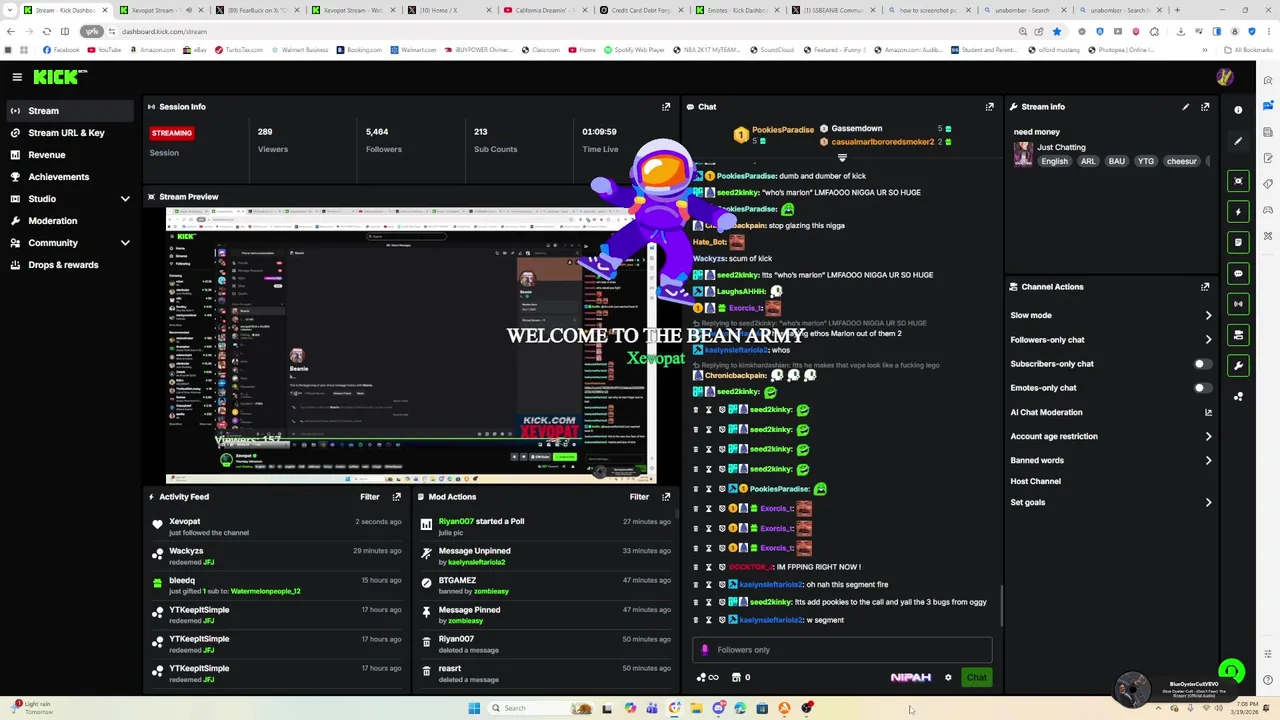
Task: Pop out the Activity Feed panel
Action: click(x=397, y=497)
